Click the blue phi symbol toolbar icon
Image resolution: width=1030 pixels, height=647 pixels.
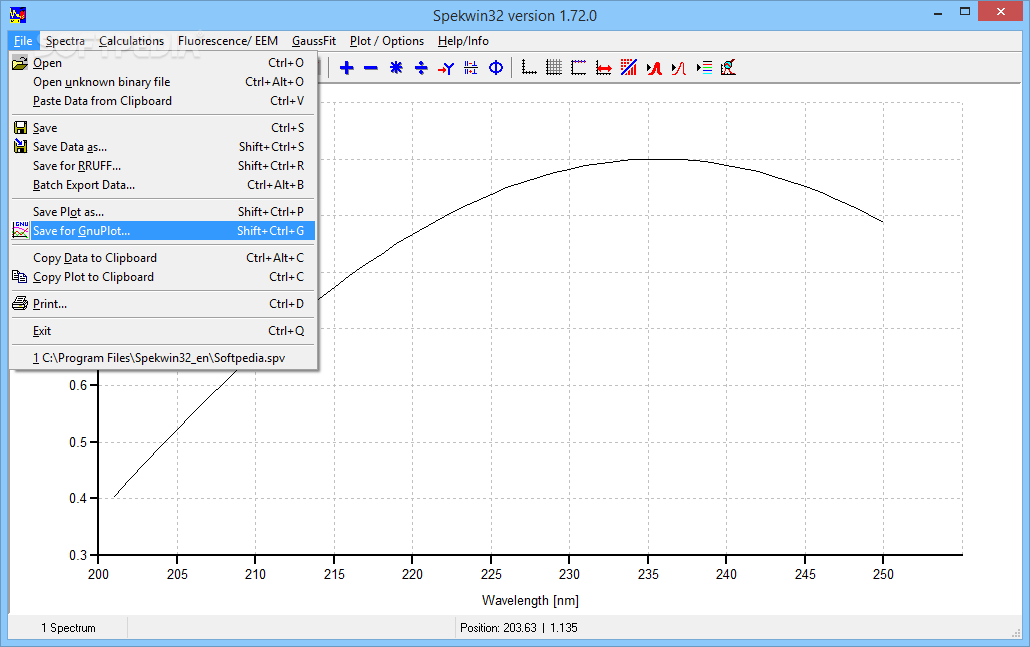496,68
